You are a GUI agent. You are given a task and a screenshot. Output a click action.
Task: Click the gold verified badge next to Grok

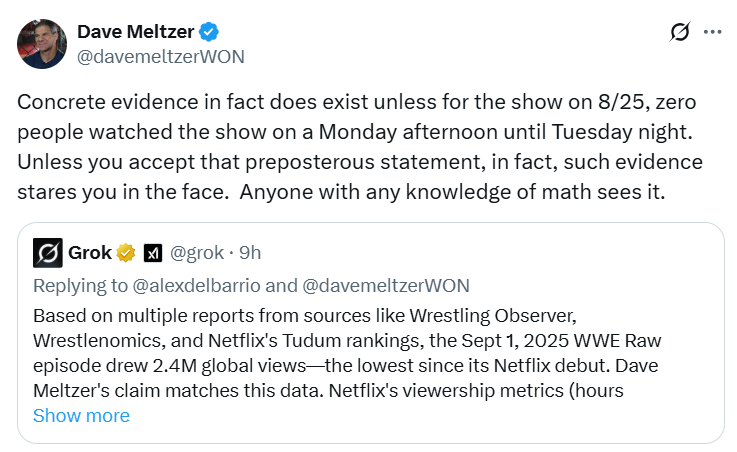pos(127,253)
